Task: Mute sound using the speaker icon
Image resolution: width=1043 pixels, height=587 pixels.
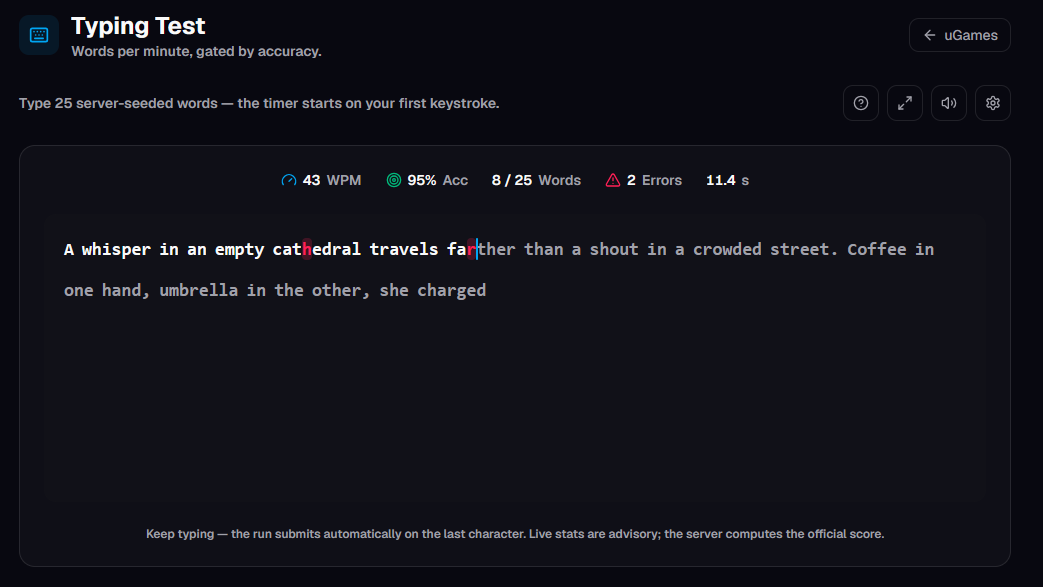Action: (949, 103)
